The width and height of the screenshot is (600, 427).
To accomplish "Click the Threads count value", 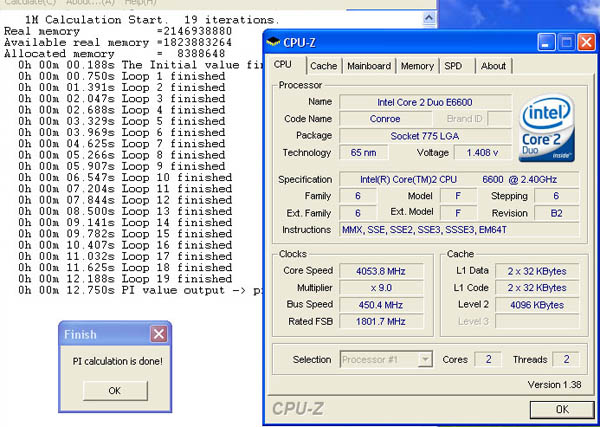I will point(566,359).
